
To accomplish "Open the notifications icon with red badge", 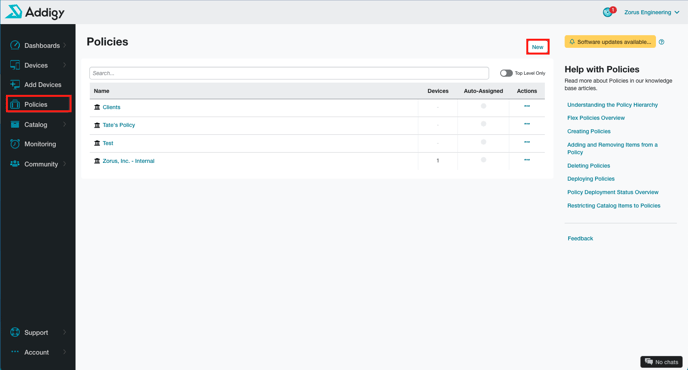I will click(x=609, y=12).
